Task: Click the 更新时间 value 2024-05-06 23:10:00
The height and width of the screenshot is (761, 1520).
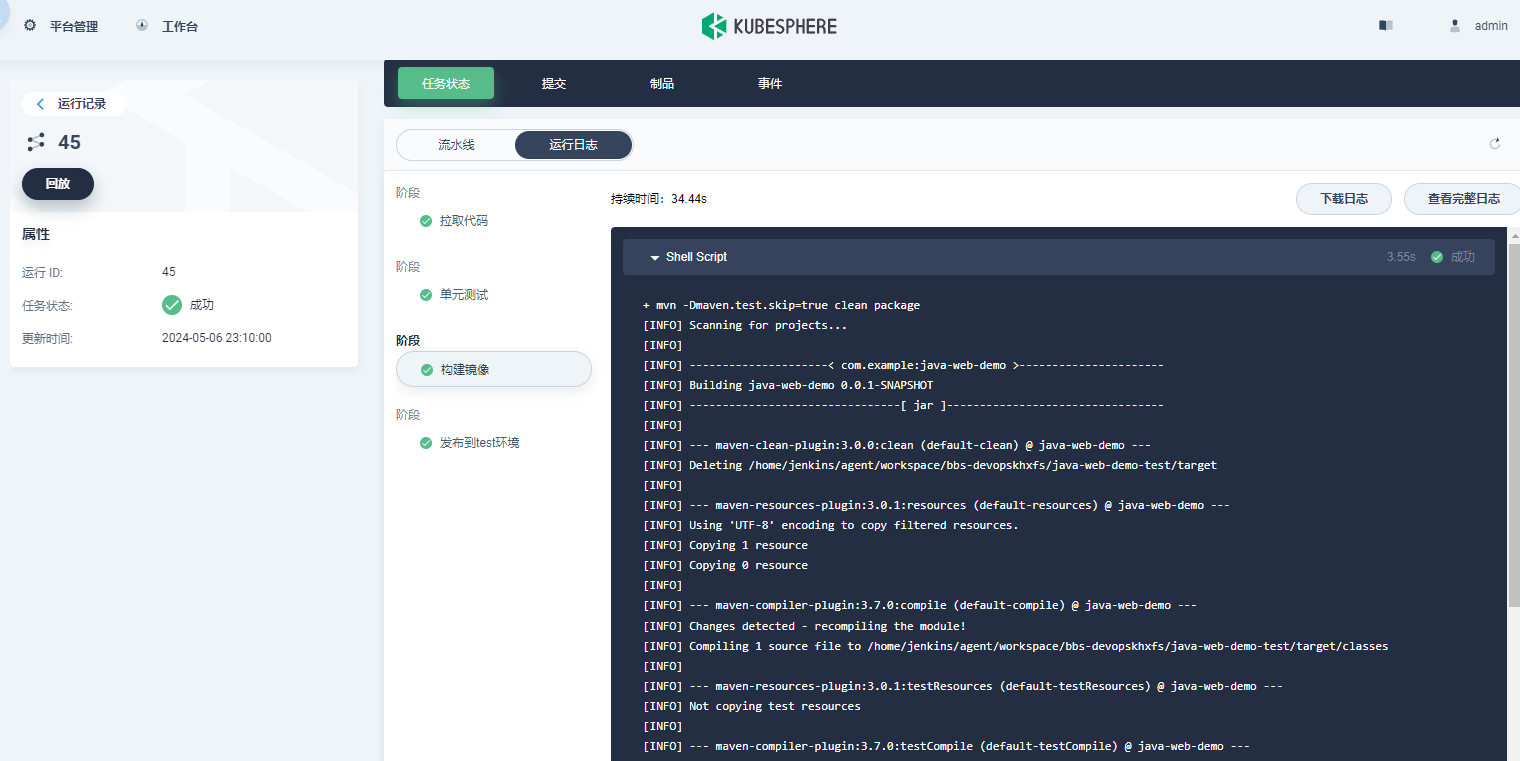Action: (217, 338)
